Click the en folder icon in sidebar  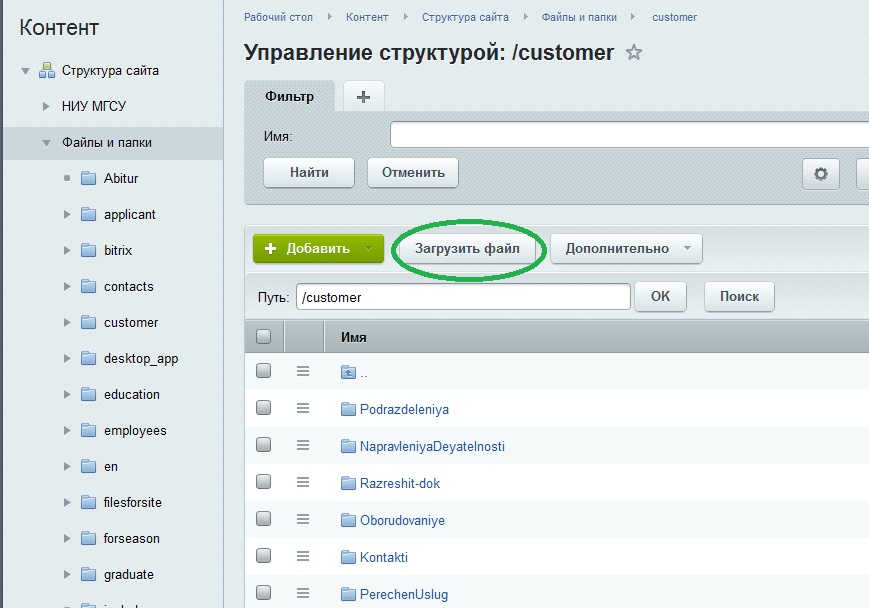(88, 466)
